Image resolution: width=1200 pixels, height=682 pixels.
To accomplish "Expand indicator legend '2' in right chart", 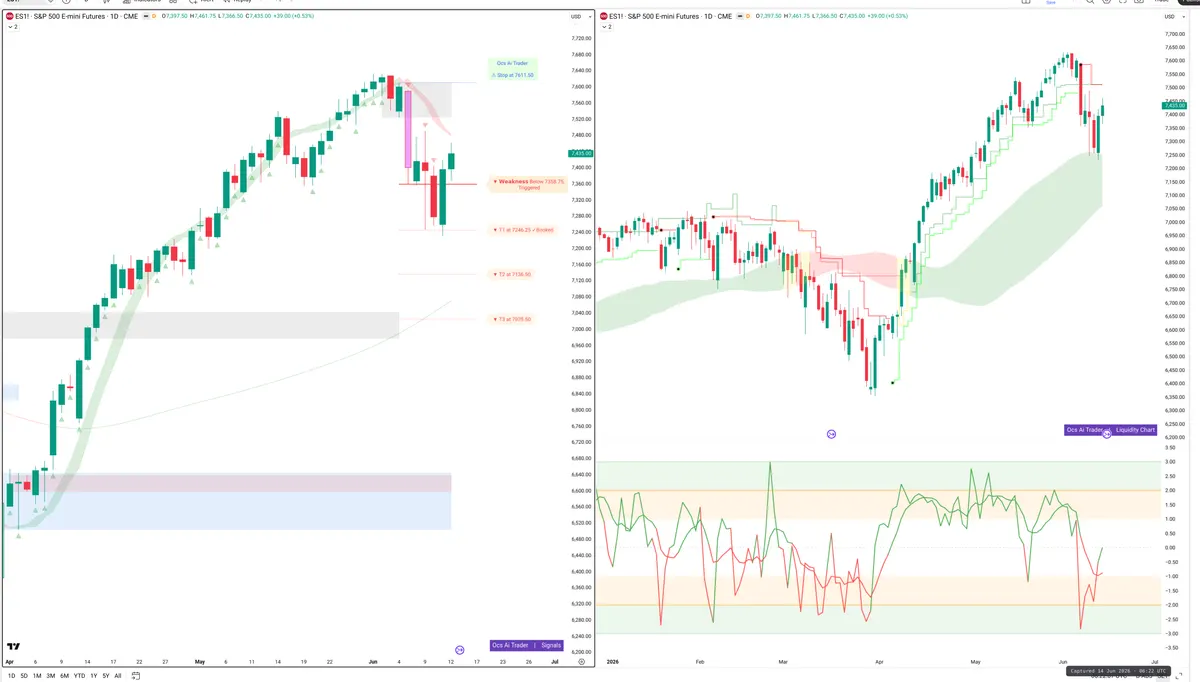I will click(x=607, y=27).
